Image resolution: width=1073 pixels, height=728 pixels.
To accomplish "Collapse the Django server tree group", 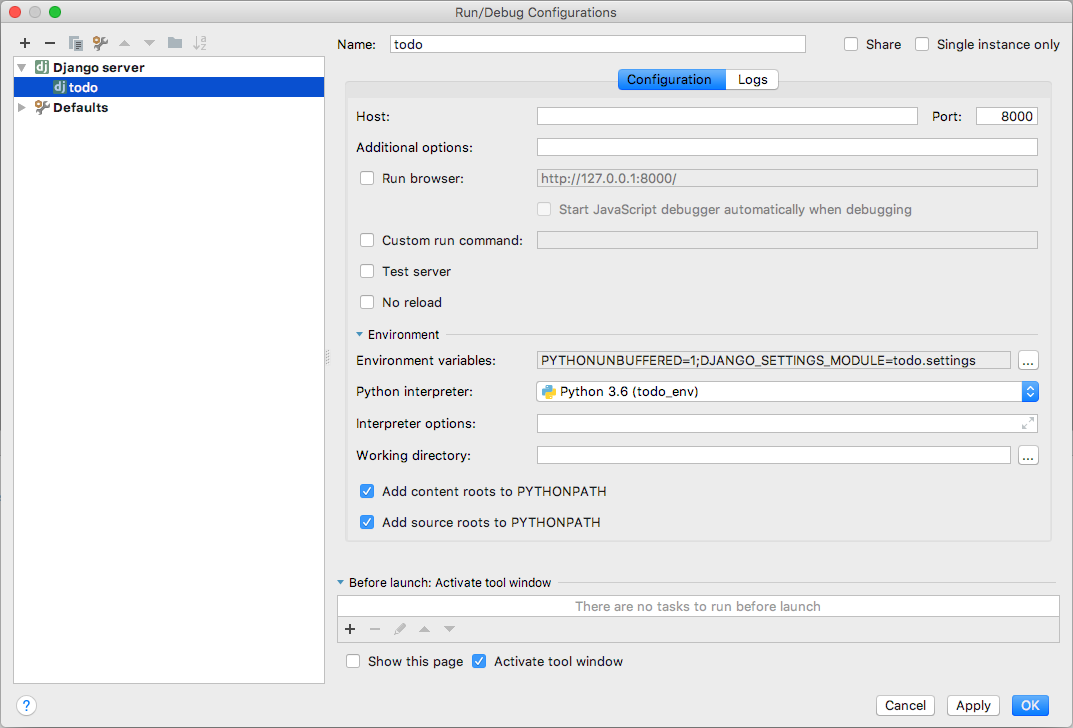I will click(22, 68).
